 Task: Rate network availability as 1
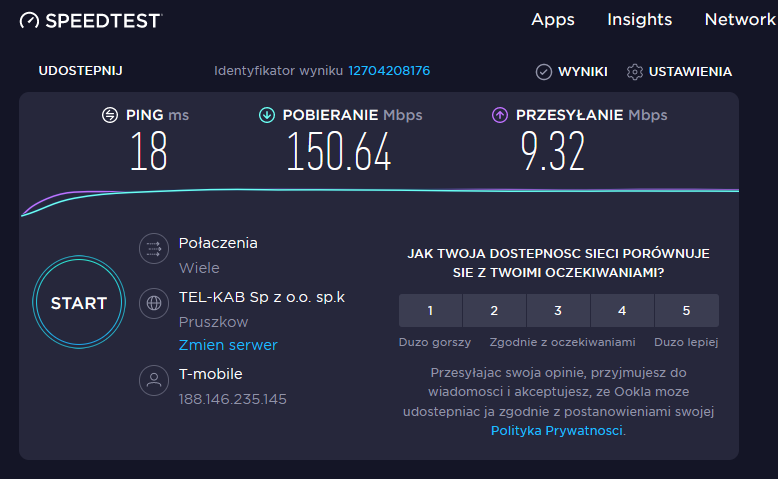[430, 310]
